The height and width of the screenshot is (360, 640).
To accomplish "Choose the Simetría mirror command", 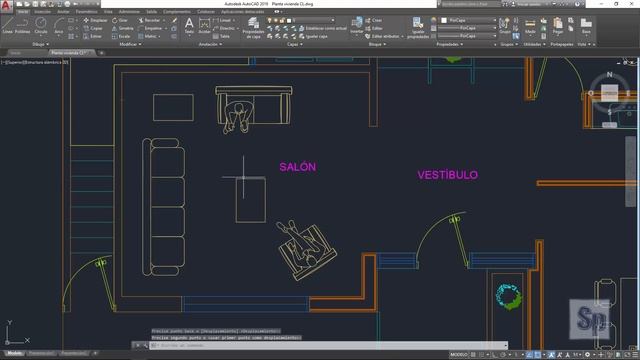I will 123,28.
